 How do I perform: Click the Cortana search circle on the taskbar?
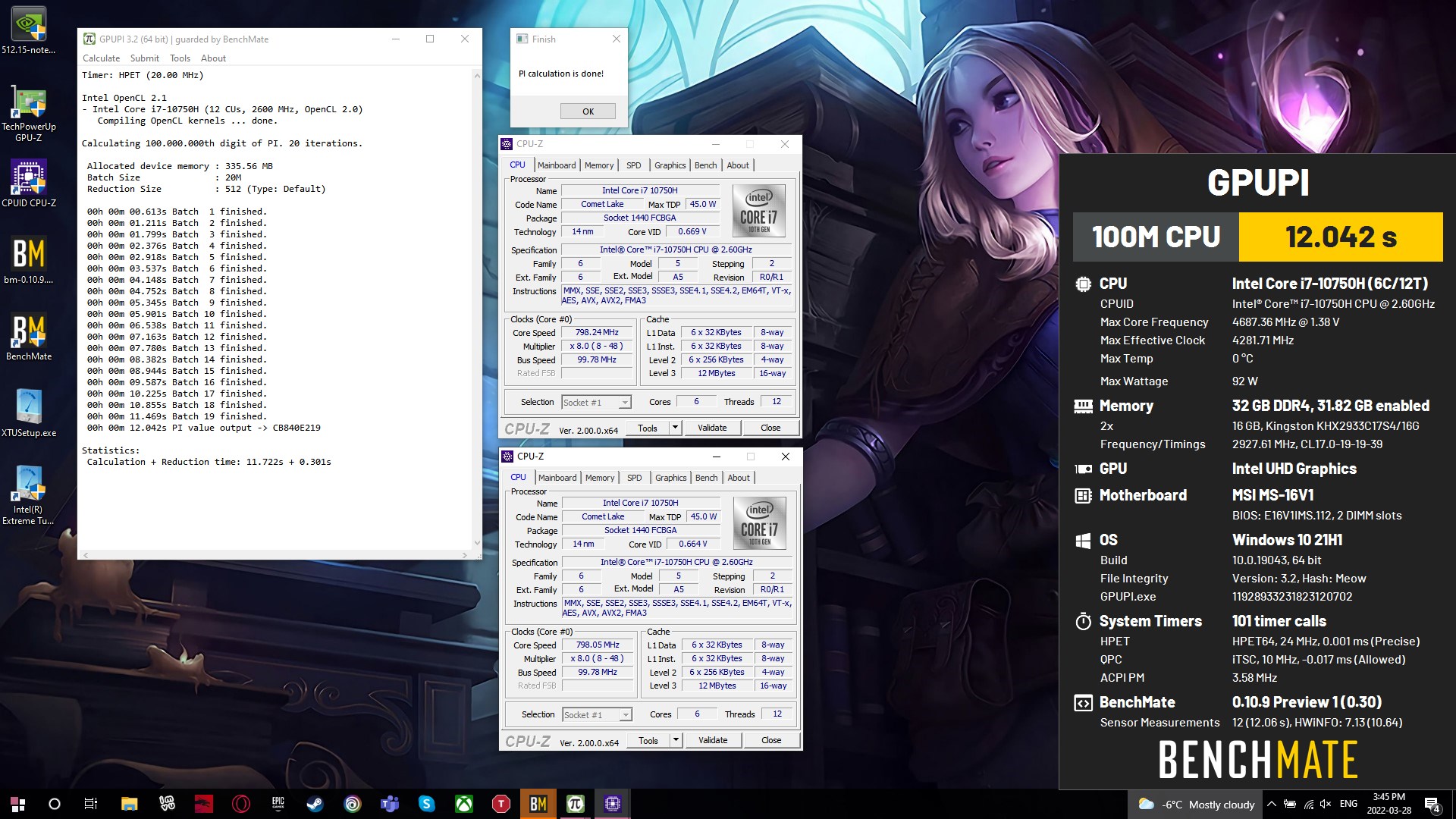(54, 804)
